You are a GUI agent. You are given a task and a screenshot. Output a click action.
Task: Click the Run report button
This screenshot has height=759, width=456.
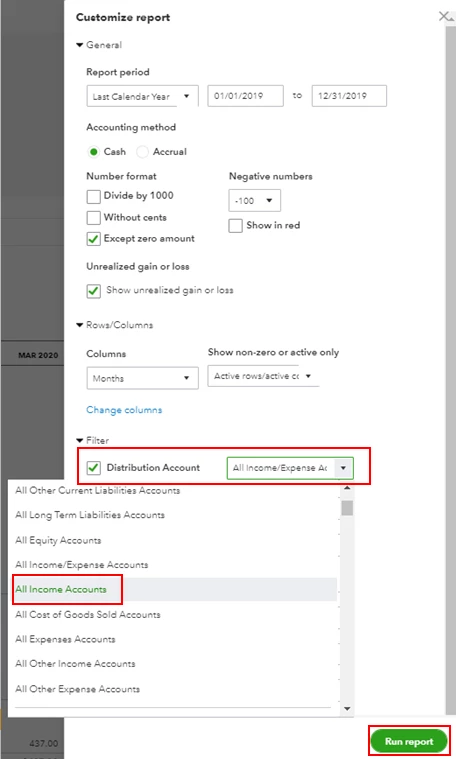click(x=409, y=742)
